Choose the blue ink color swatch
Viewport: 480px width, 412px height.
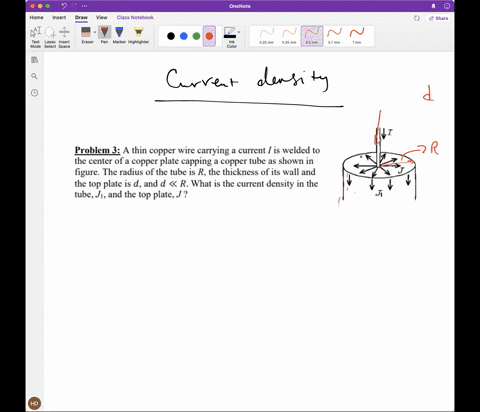[184, 36]
